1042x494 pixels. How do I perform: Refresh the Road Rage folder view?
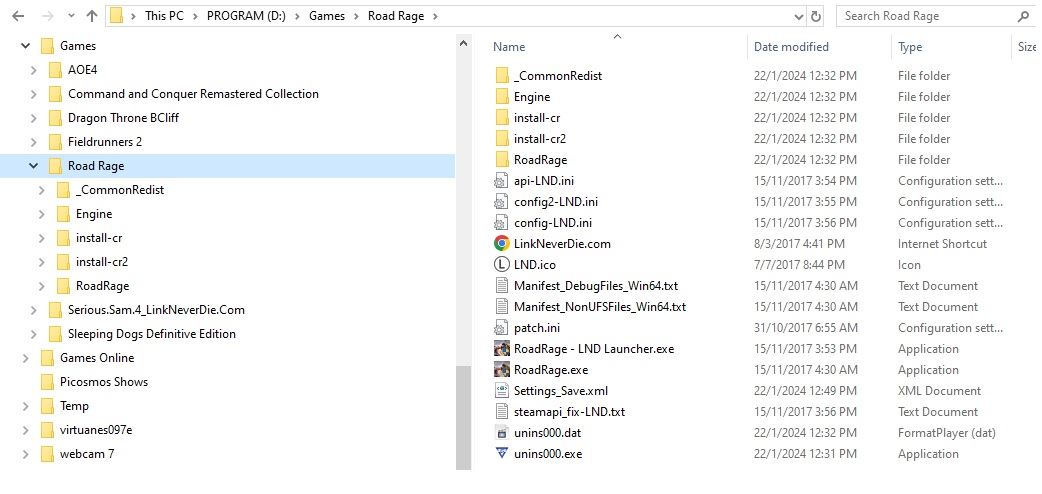pos(816,16)
